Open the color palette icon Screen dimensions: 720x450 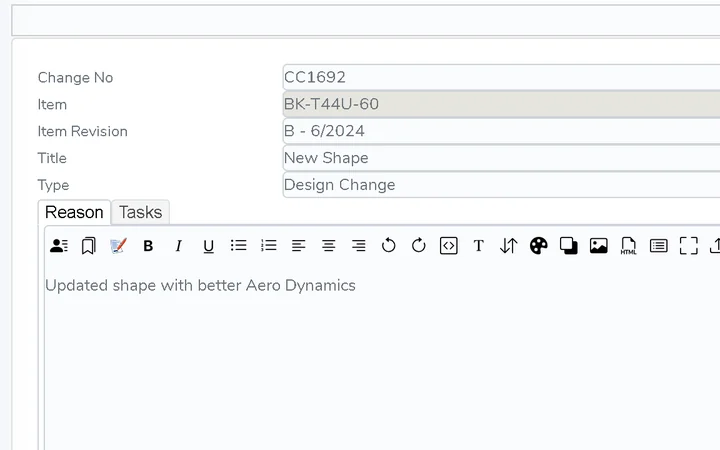pyautogui.click(x=539, y=246)
